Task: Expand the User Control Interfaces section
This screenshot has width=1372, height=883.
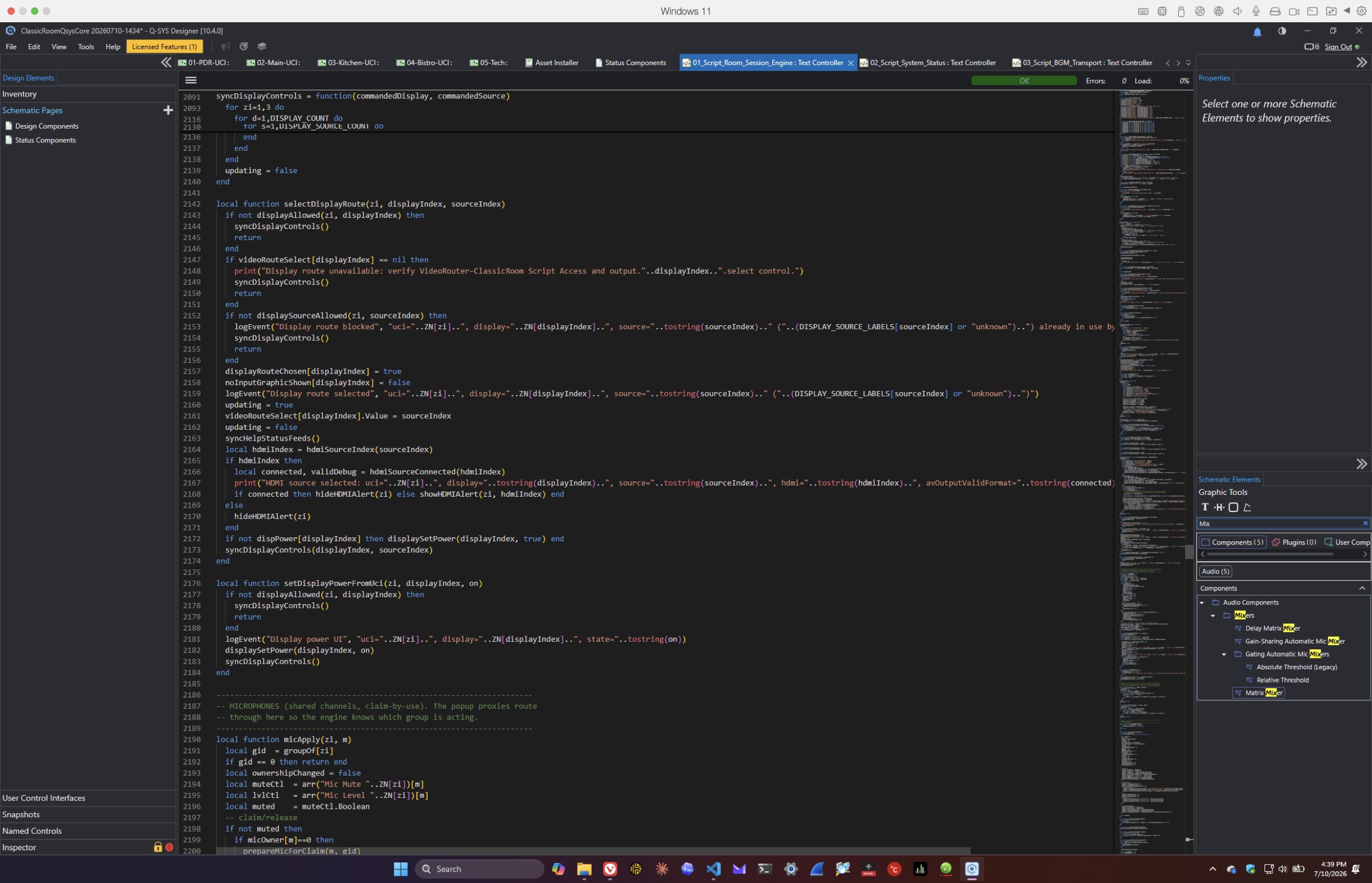Action: pyautogui.click(x=88, y=798)
